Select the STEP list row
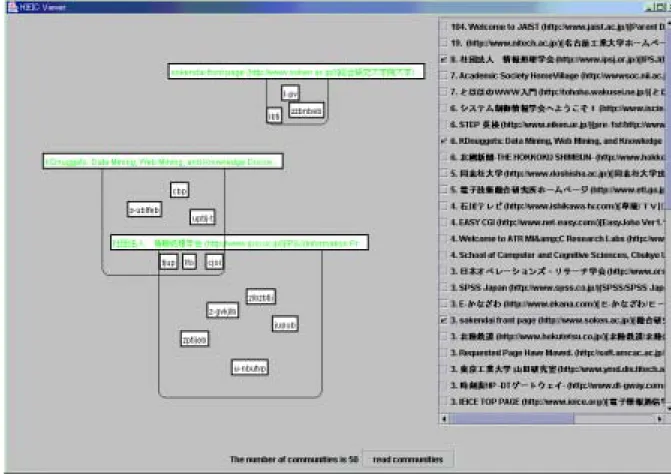Image resolution: width=671 pixels, height=474 pixels. (x=552, y=124)
